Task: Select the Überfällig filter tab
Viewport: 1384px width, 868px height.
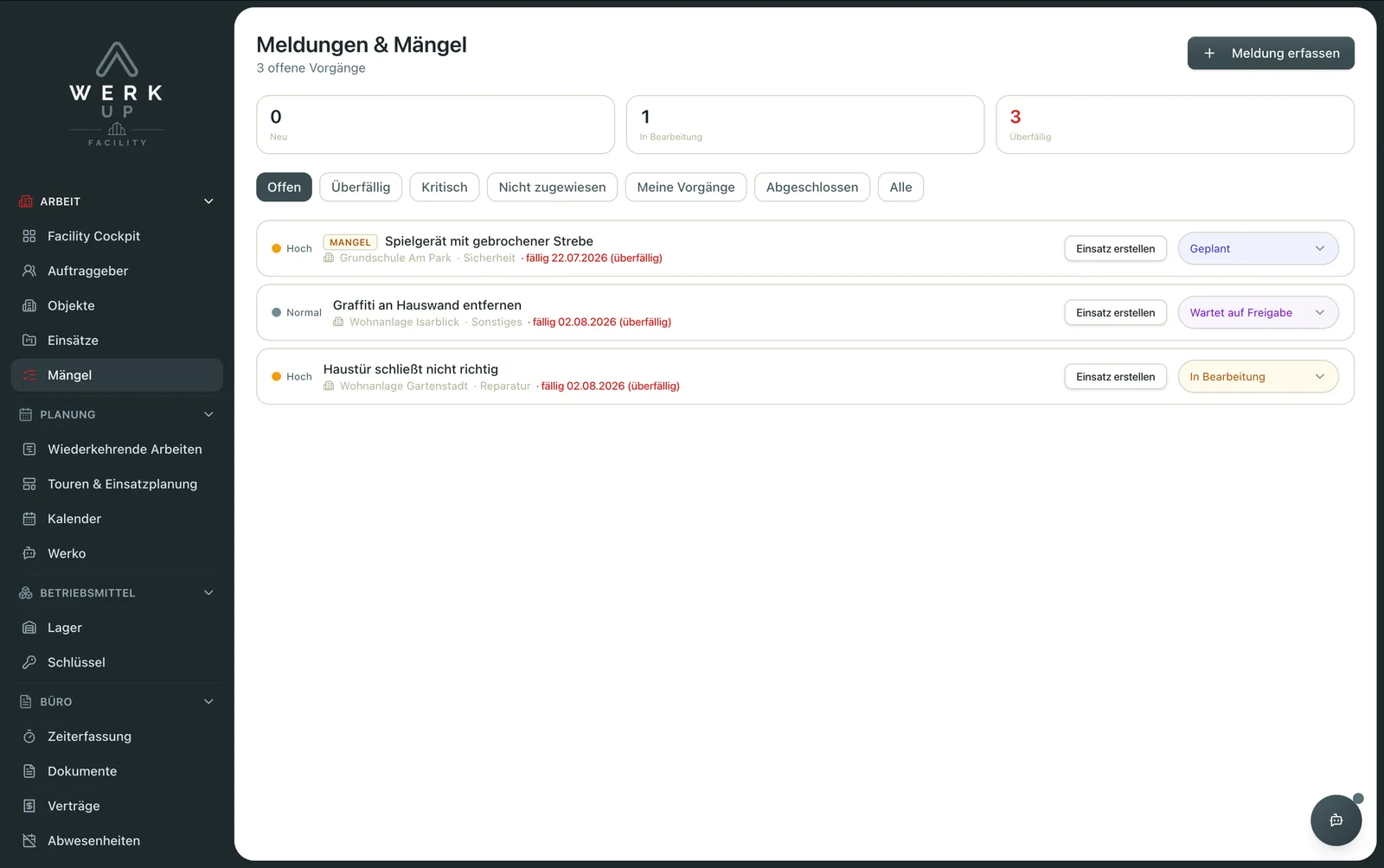Action: click(x=361, y=188)
